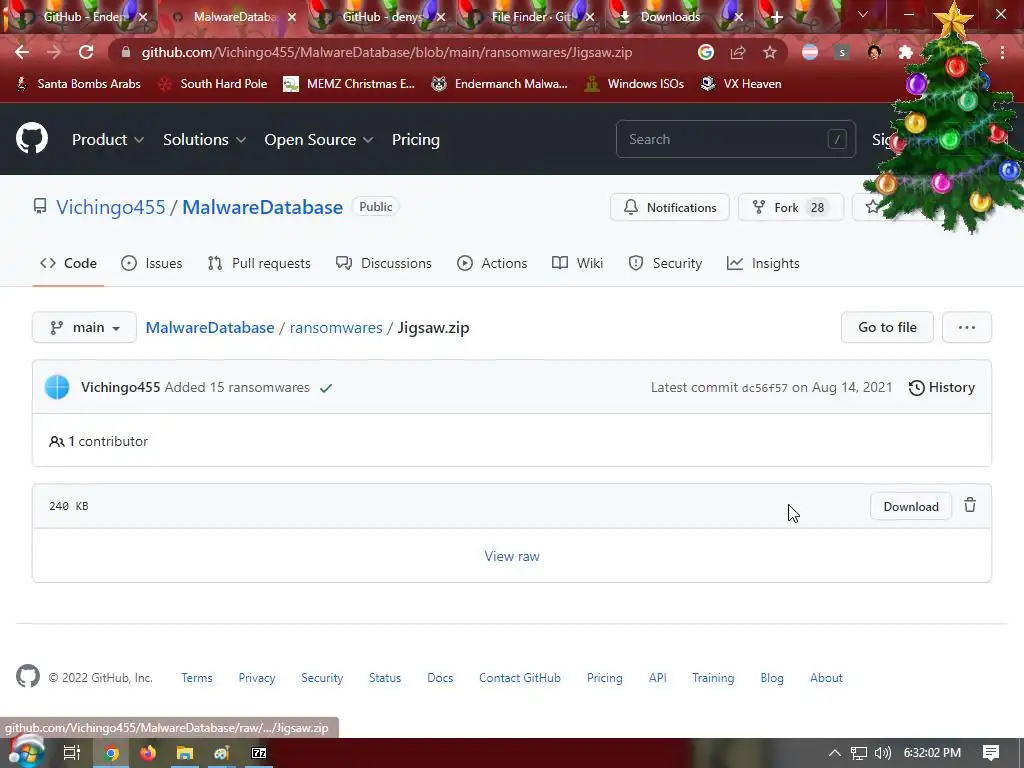
Task: Go to GitHub homepage via octocat logo
Action: tap(32, 138)
